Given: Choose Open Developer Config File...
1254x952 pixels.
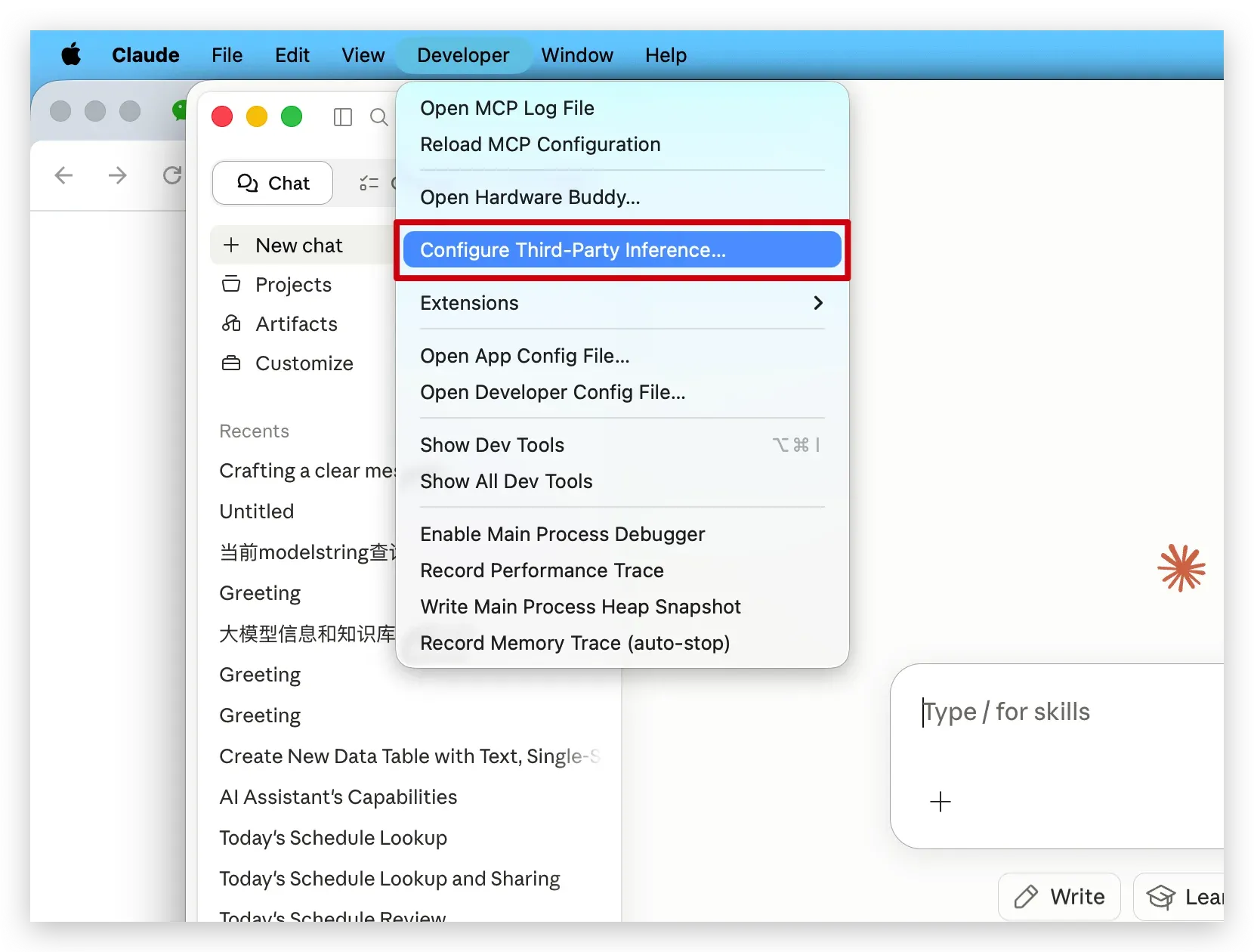Looking at the screenshot, I should 622,392.
